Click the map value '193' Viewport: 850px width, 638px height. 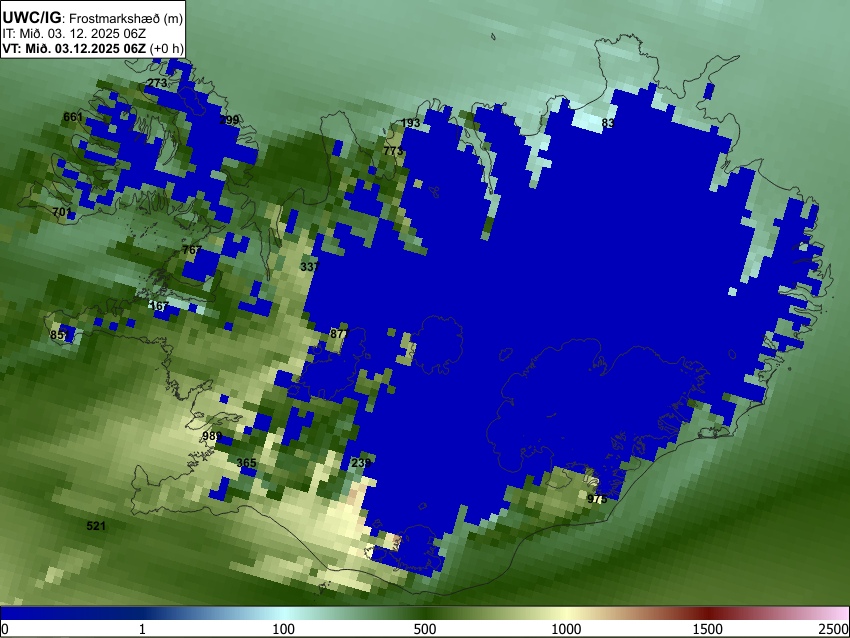click(x=410, y=123)
